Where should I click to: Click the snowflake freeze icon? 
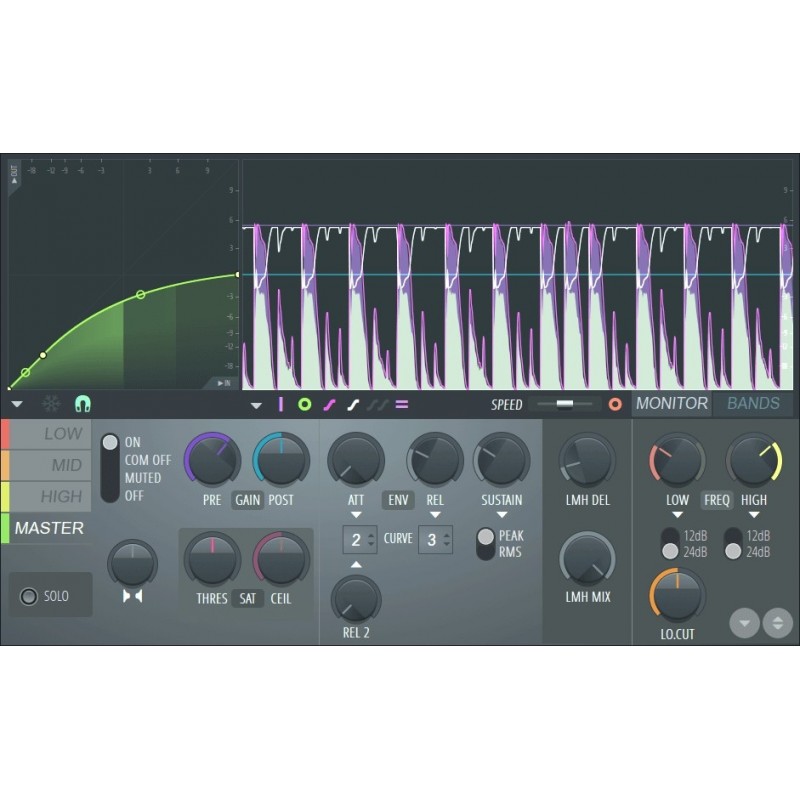48,403
